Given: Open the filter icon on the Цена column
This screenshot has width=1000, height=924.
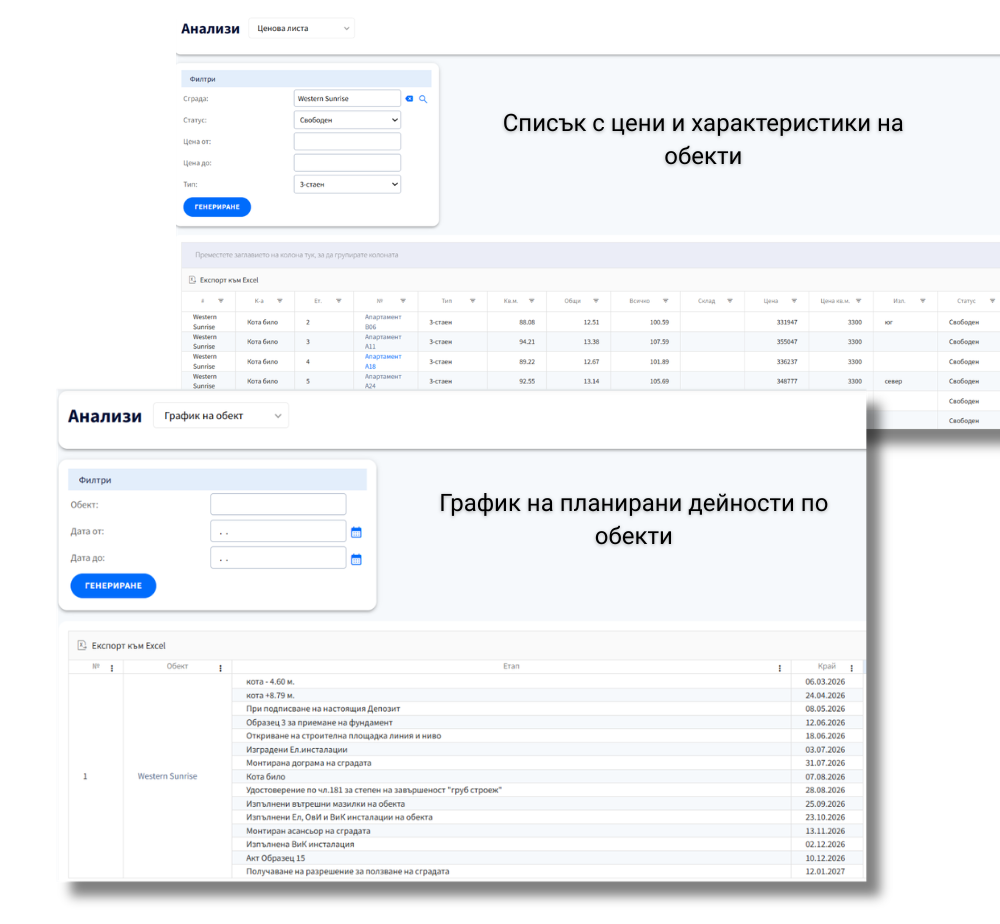Looking at the screenshot, I should tap(793, 301).
